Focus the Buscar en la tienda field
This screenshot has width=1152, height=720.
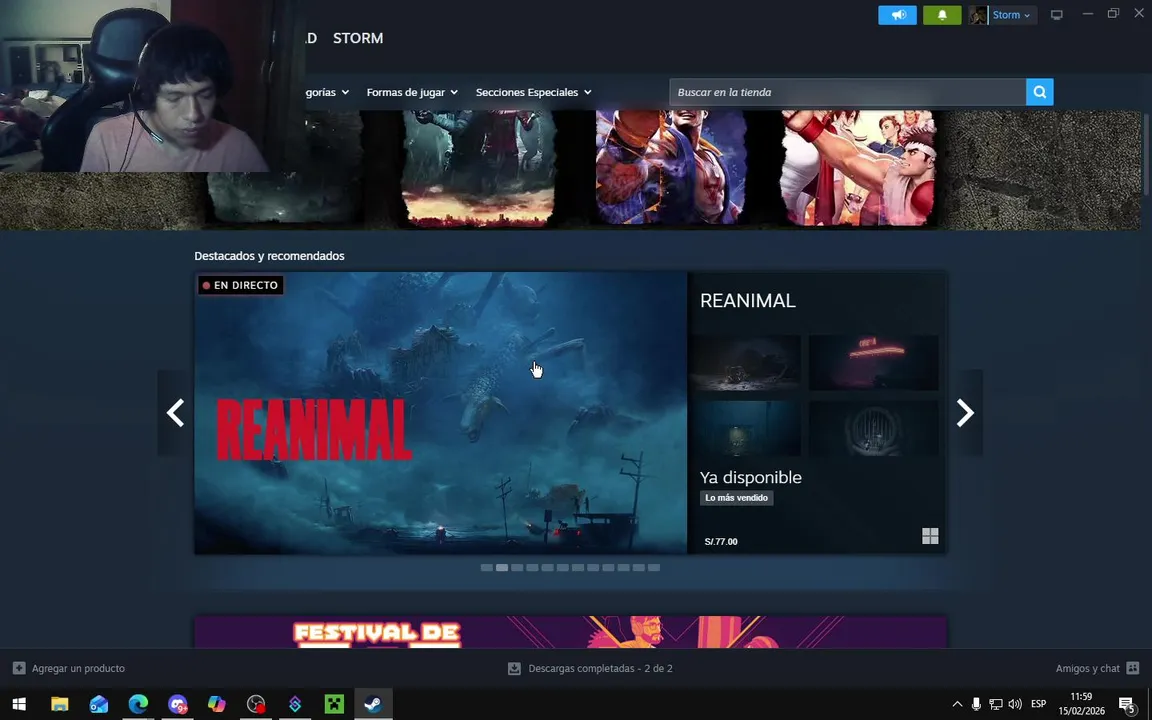(x=847, y=92)
